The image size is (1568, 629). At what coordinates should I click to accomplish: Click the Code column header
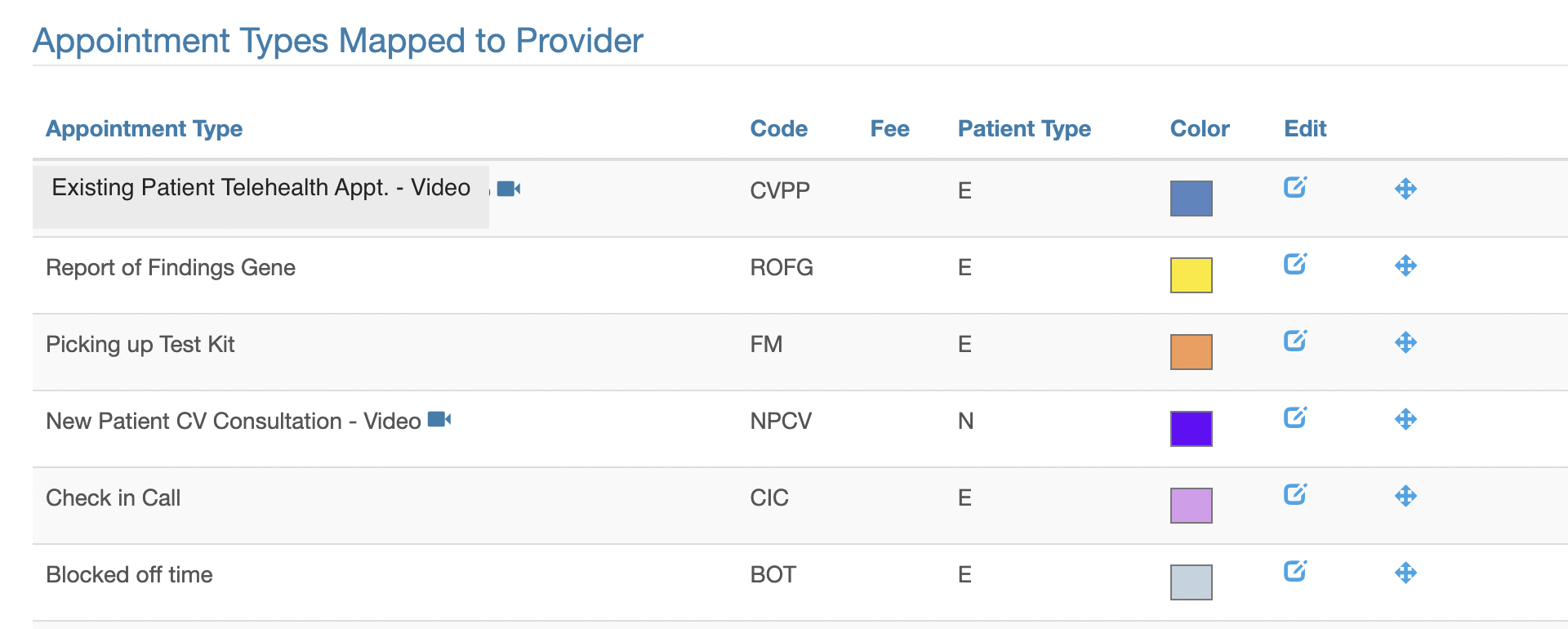point(779,128)
